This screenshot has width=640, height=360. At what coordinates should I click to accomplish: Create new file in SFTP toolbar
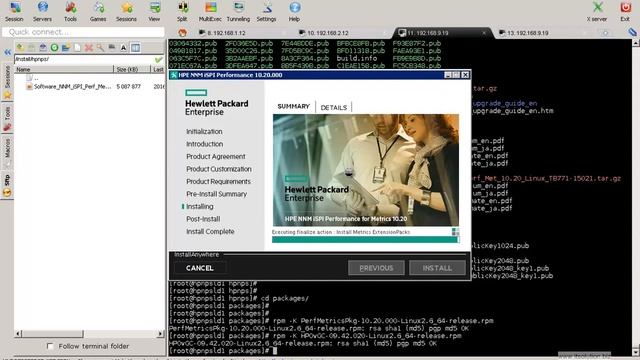[77, 48]
